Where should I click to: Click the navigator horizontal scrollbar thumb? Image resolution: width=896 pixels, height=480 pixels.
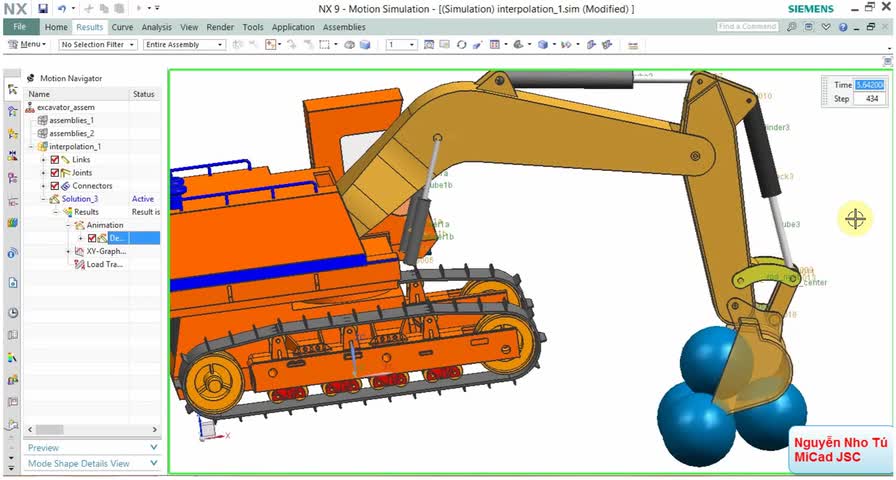[x=50, y=429]
